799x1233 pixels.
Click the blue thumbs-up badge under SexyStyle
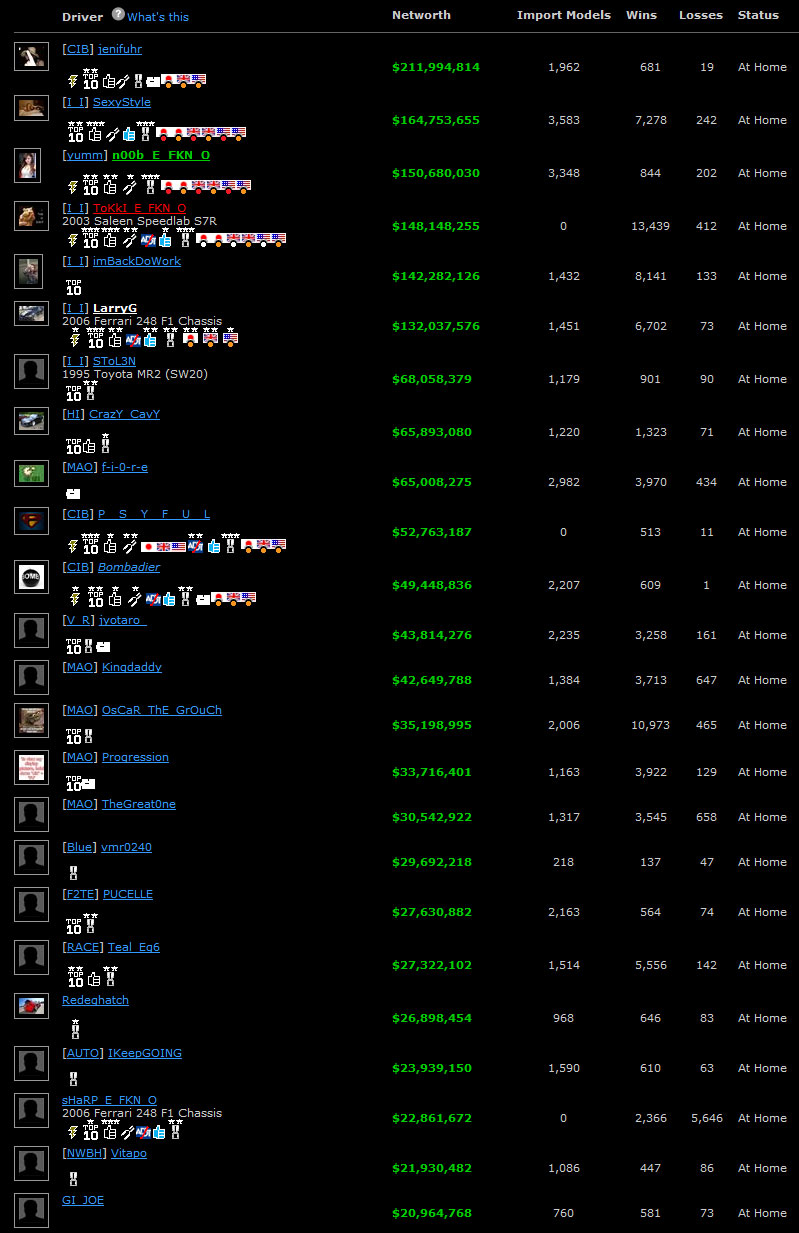[x=129, y=134]
